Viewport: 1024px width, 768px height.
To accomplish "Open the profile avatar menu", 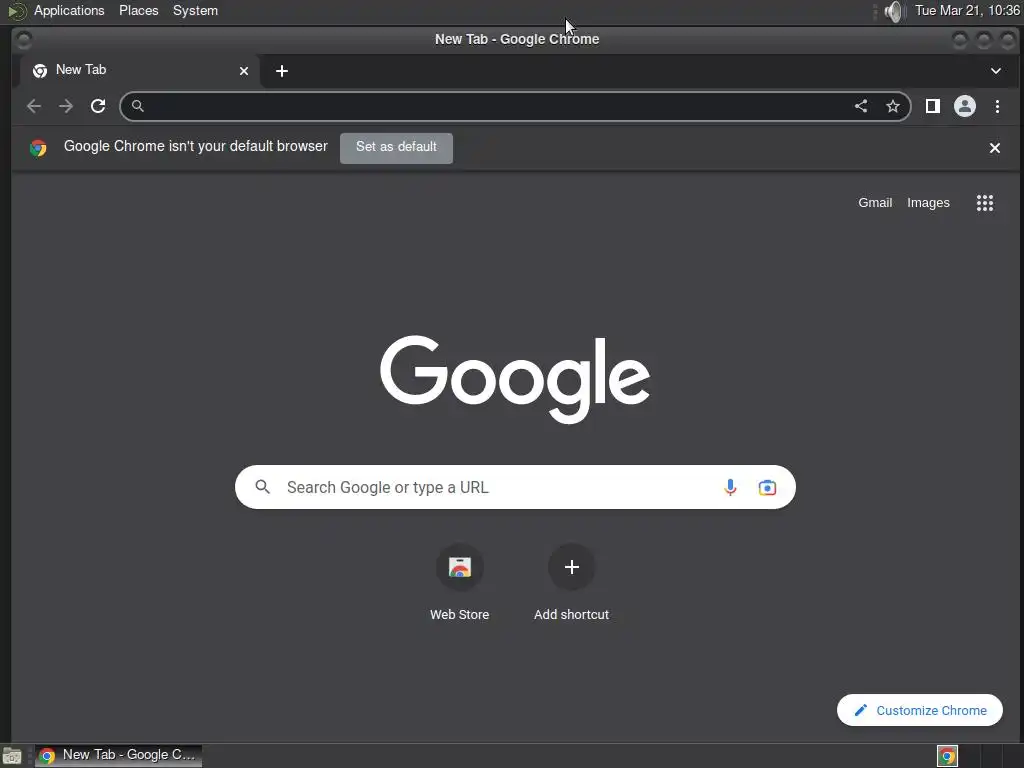I will point(965,106).
